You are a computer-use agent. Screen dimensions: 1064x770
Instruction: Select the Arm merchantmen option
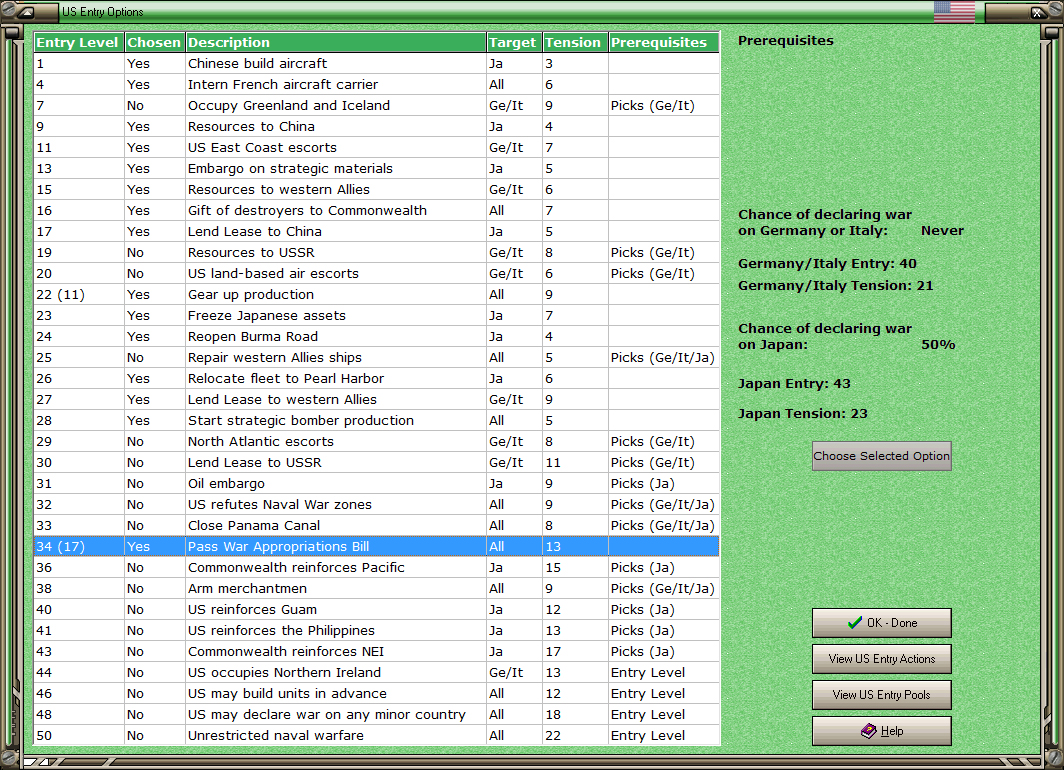377,589
